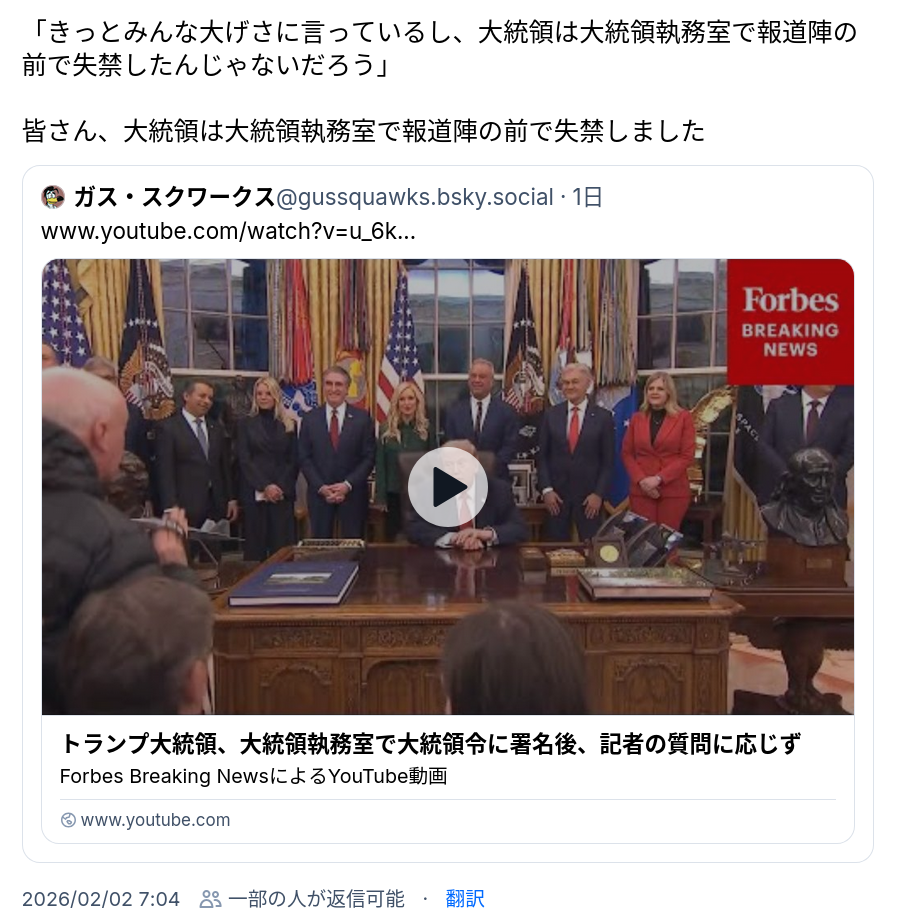Click the Forbes Breaking News red logo
897x924 pixels.
pyautogui.click(x=790, y=322)
